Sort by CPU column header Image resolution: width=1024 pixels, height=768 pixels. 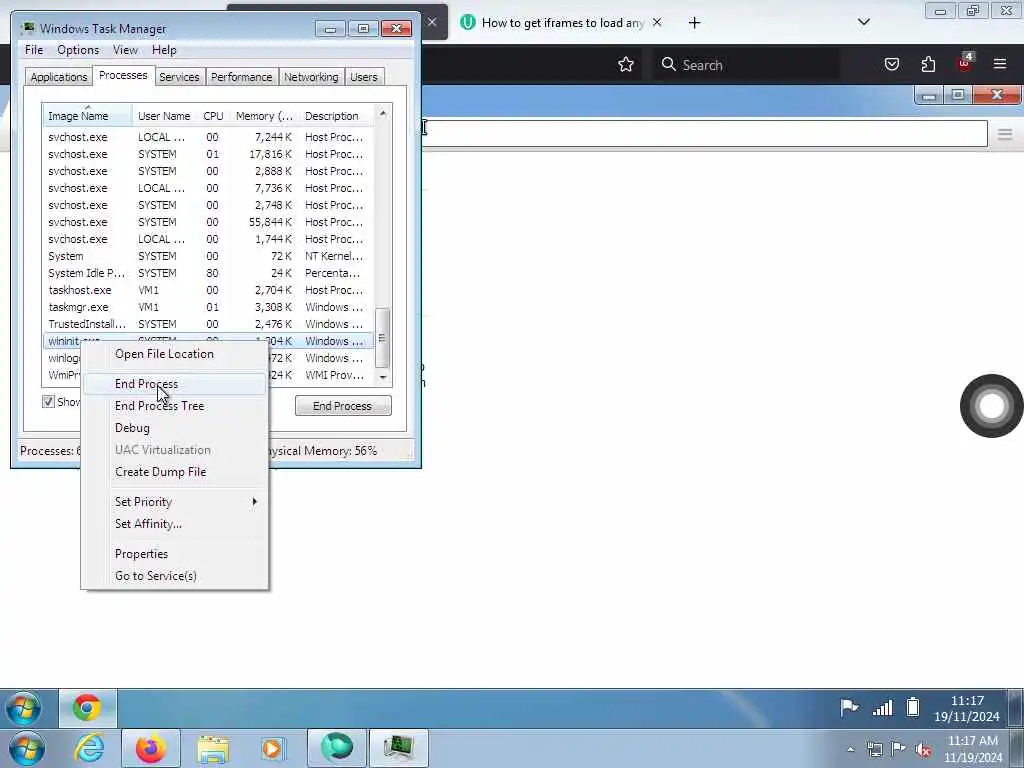coord(213,116)
